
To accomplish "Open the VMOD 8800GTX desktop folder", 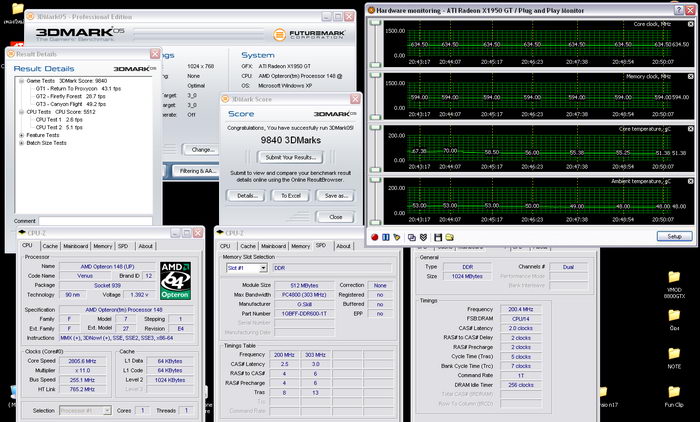I will point(674,284).
